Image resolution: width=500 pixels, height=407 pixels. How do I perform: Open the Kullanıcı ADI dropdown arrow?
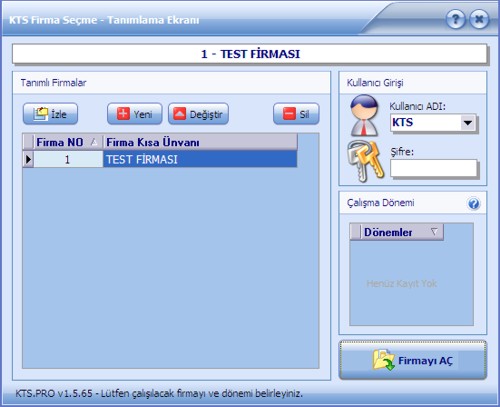tap(468, 123)
